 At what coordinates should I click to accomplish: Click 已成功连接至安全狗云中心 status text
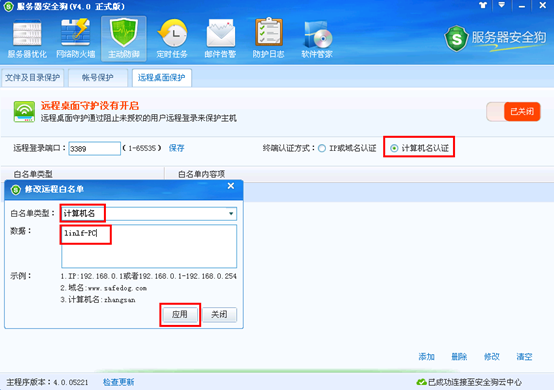click(475, 382)
